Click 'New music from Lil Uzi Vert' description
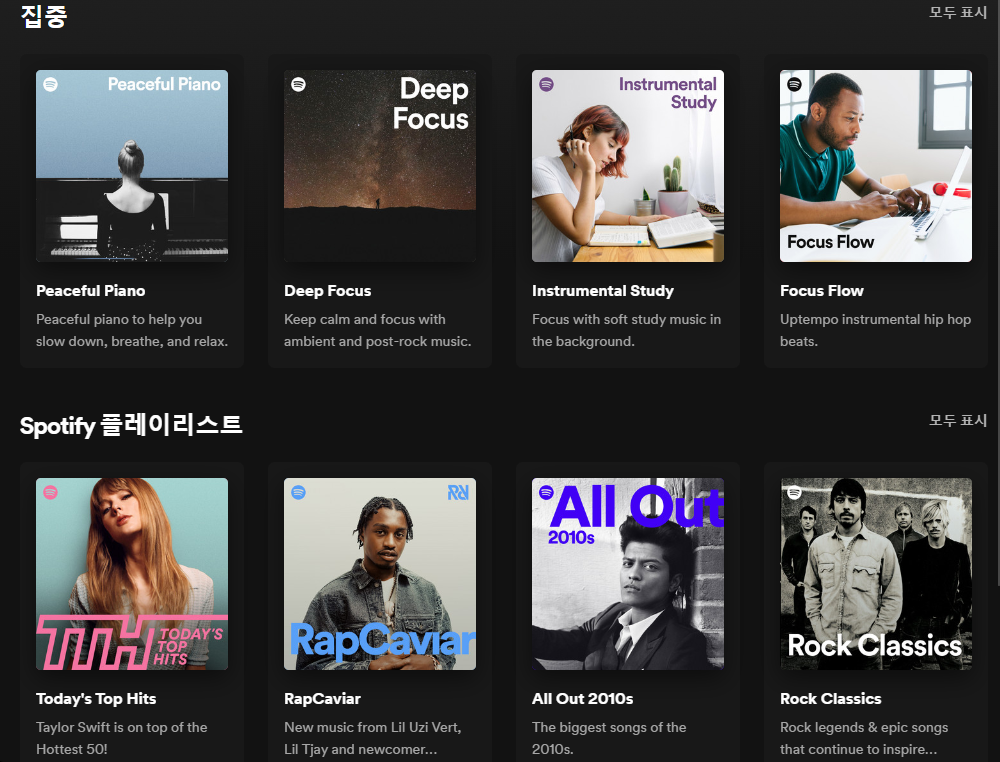Screen dimensions: 1000x762 [x=373, y=738]
